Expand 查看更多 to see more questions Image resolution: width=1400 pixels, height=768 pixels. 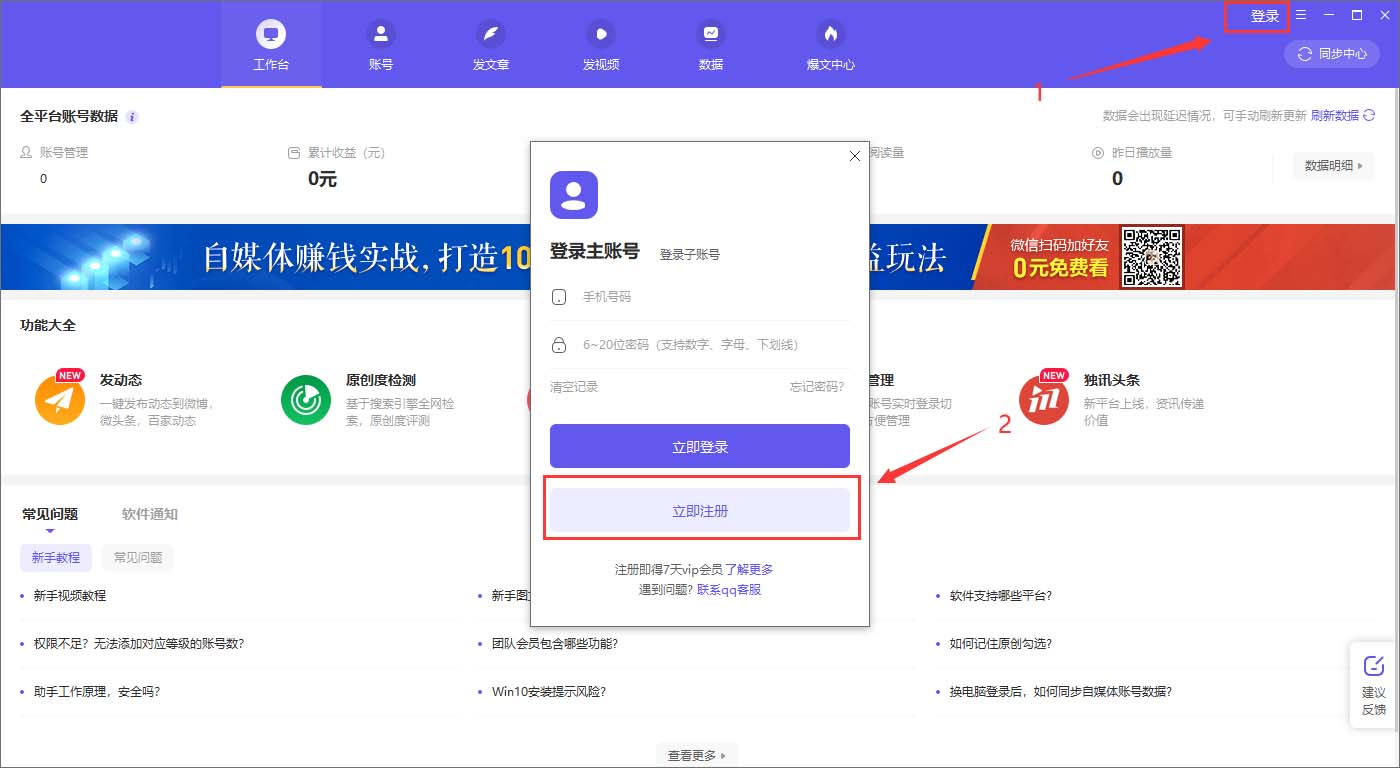pos(696,757)
